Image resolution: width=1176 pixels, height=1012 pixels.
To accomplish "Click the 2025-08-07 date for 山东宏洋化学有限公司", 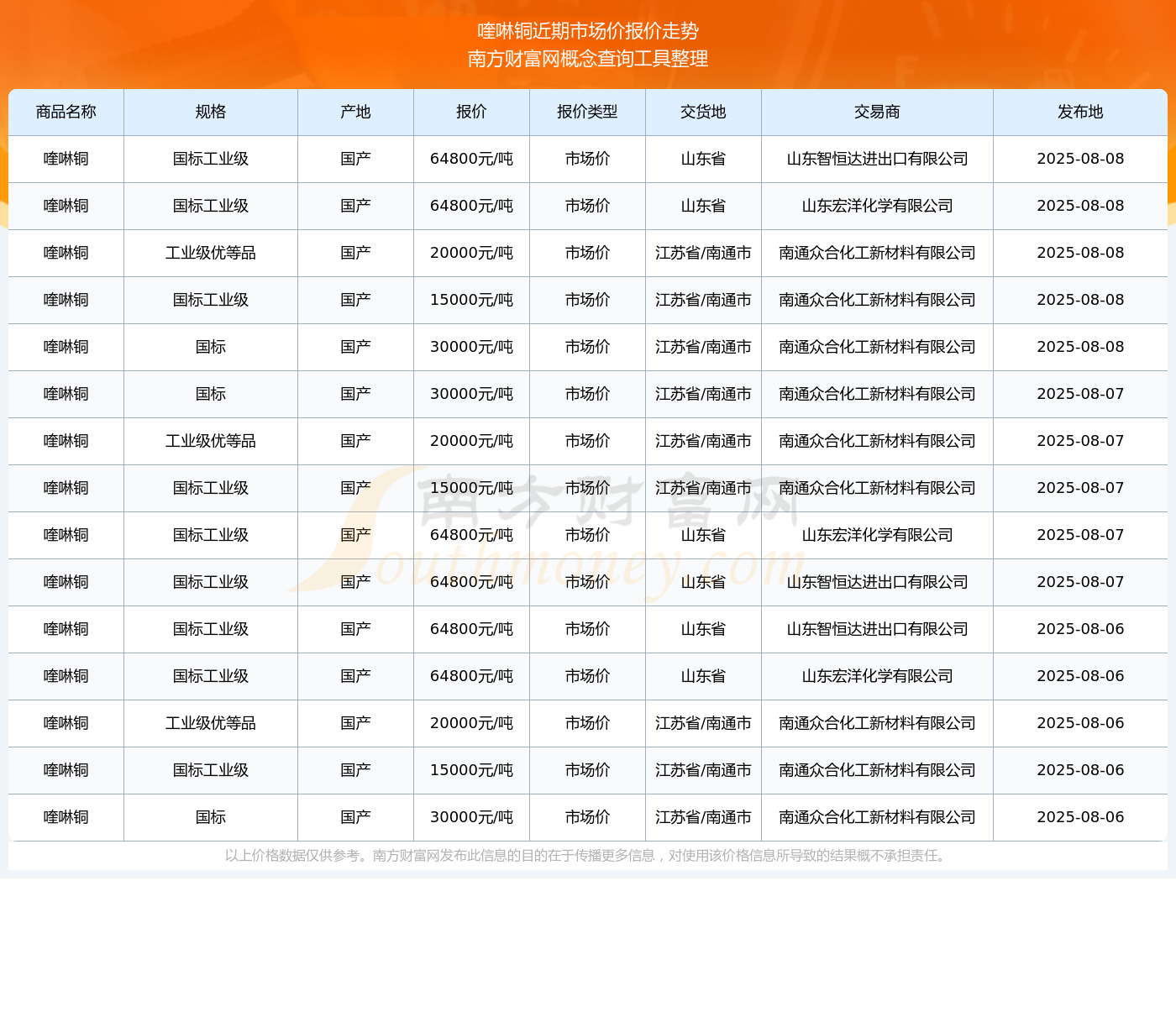I will click(x=1081, y=535).
